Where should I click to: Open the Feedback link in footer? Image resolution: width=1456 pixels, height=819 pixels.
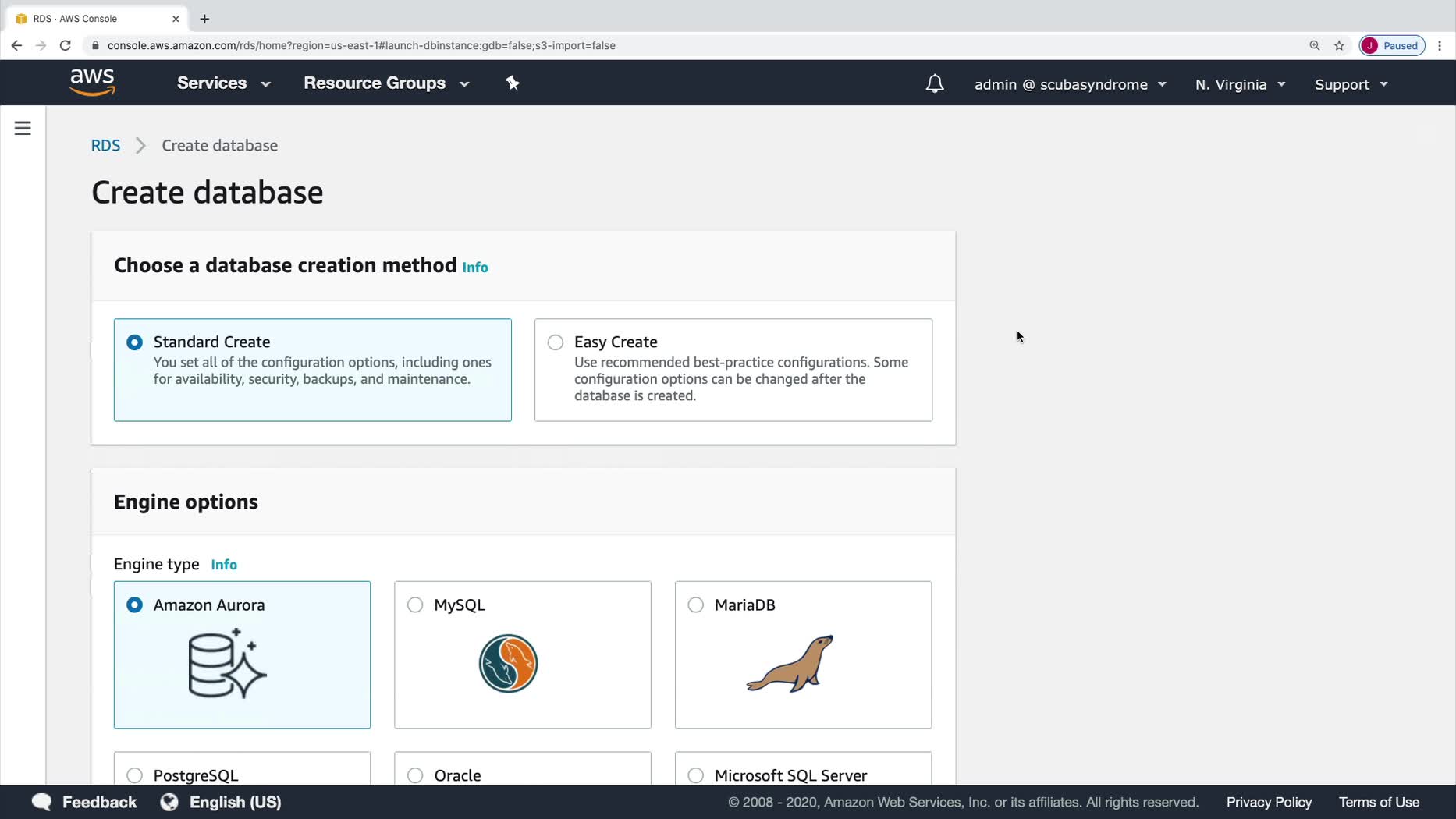[99, 802]
